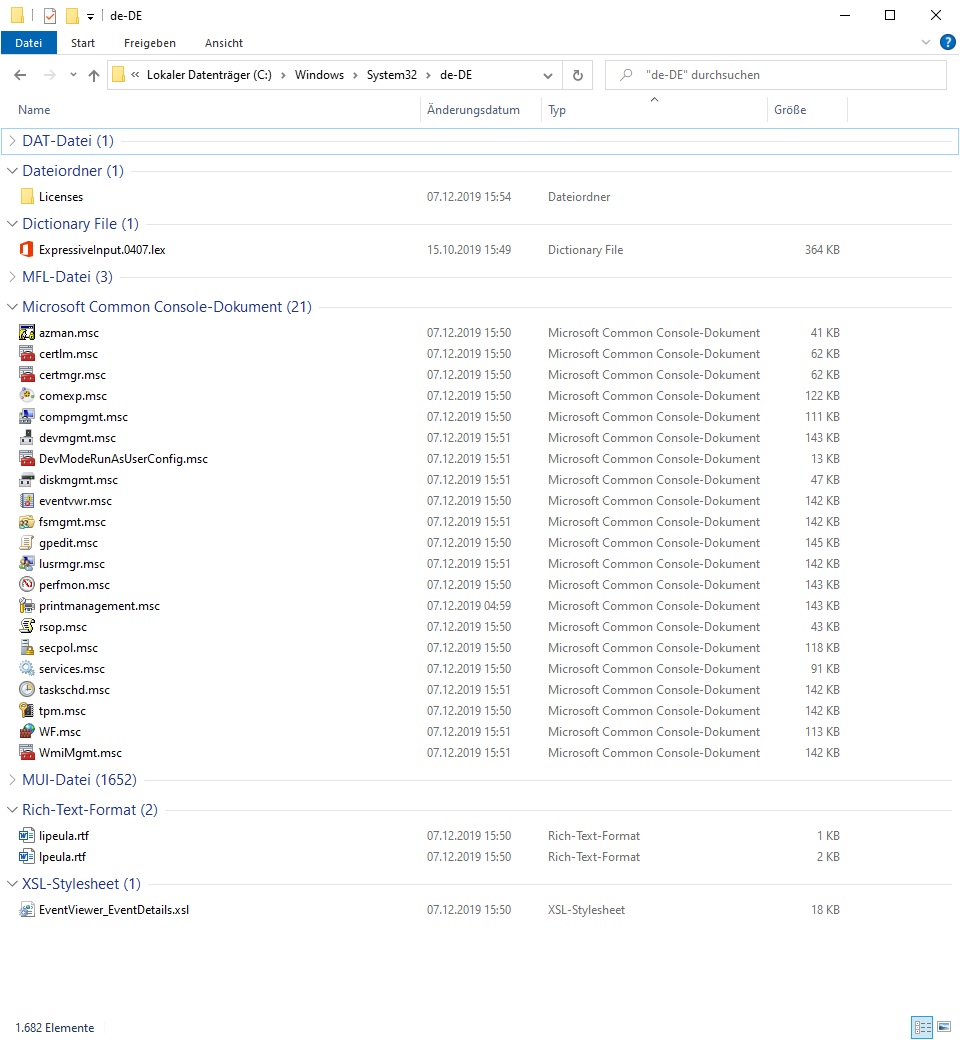Click the lpeula.rtf Word icon
Image resolution: width=960 pixels, height=1040 pixels.
[27, 857]
